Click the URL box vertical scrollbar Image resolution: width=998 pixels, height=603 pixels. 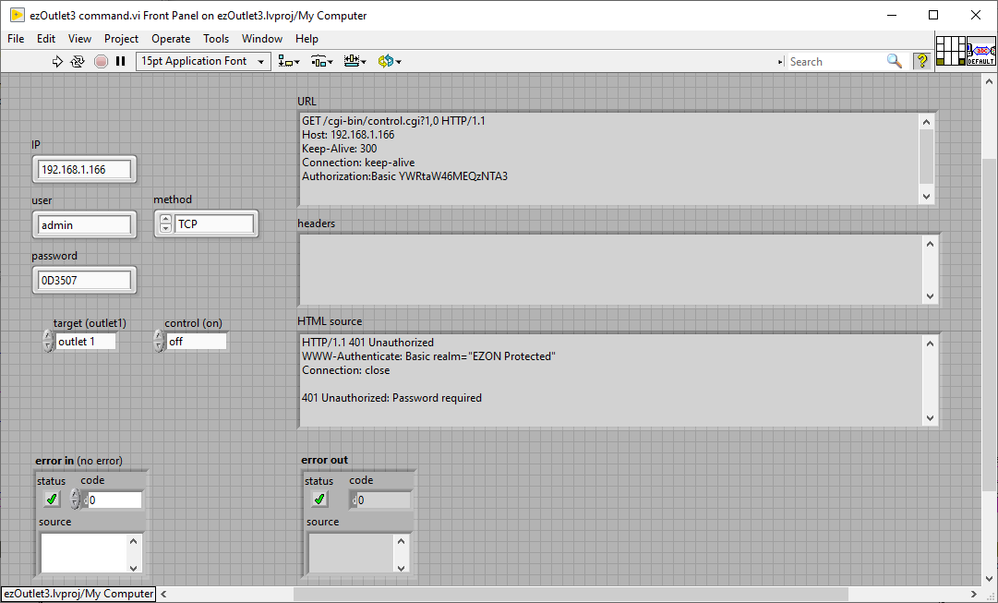coord(926,158)
